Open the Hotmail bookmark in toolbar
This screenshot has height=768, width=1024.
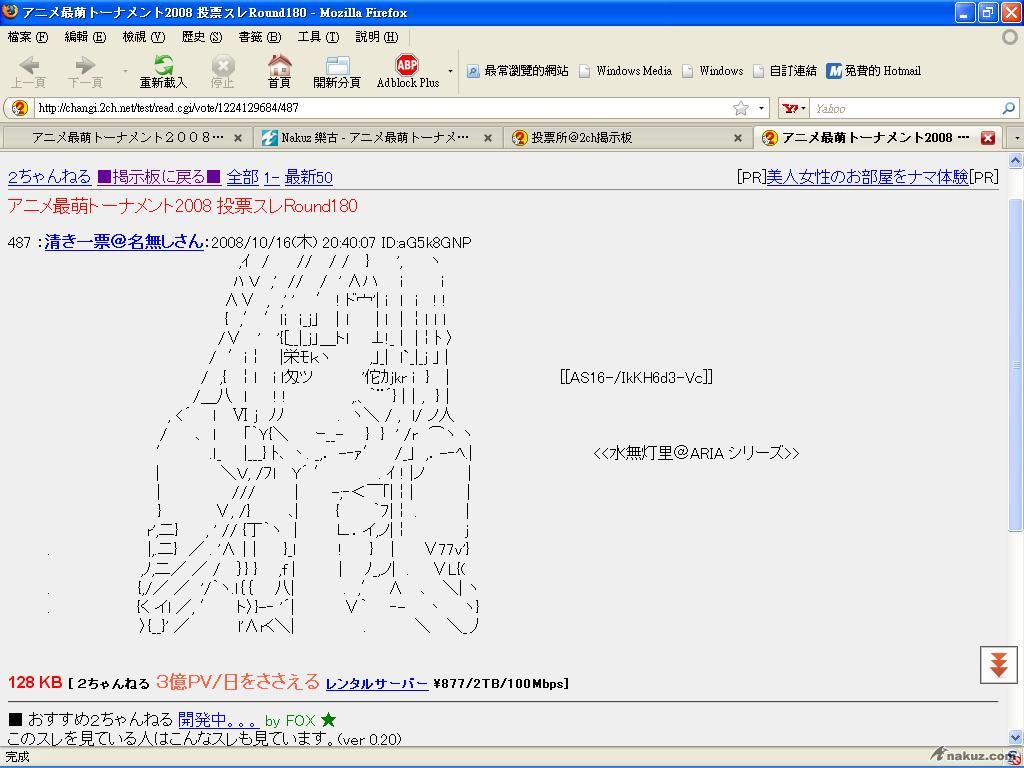873,71
